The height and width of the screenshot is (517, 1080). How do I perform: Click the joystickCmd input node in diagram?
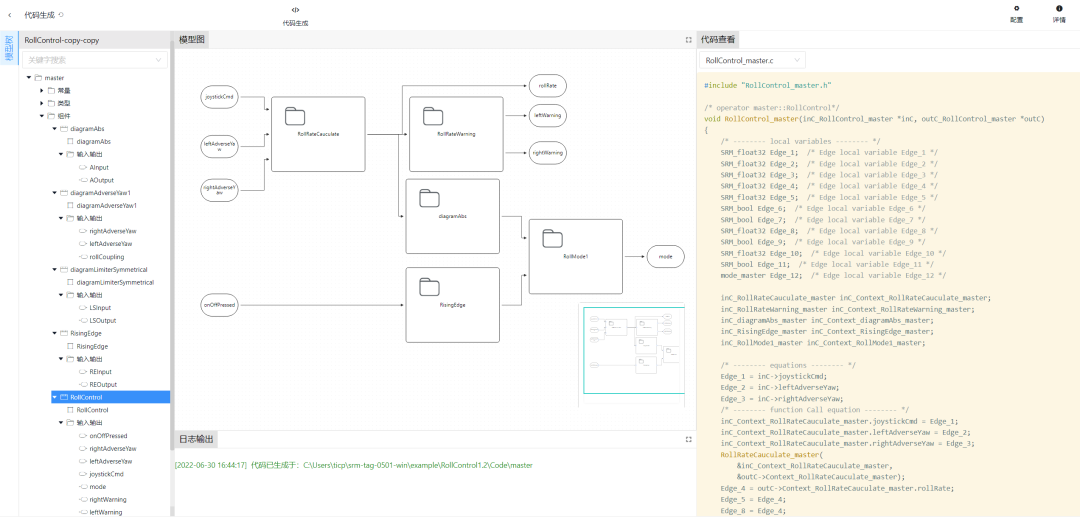tap(219, 97)
